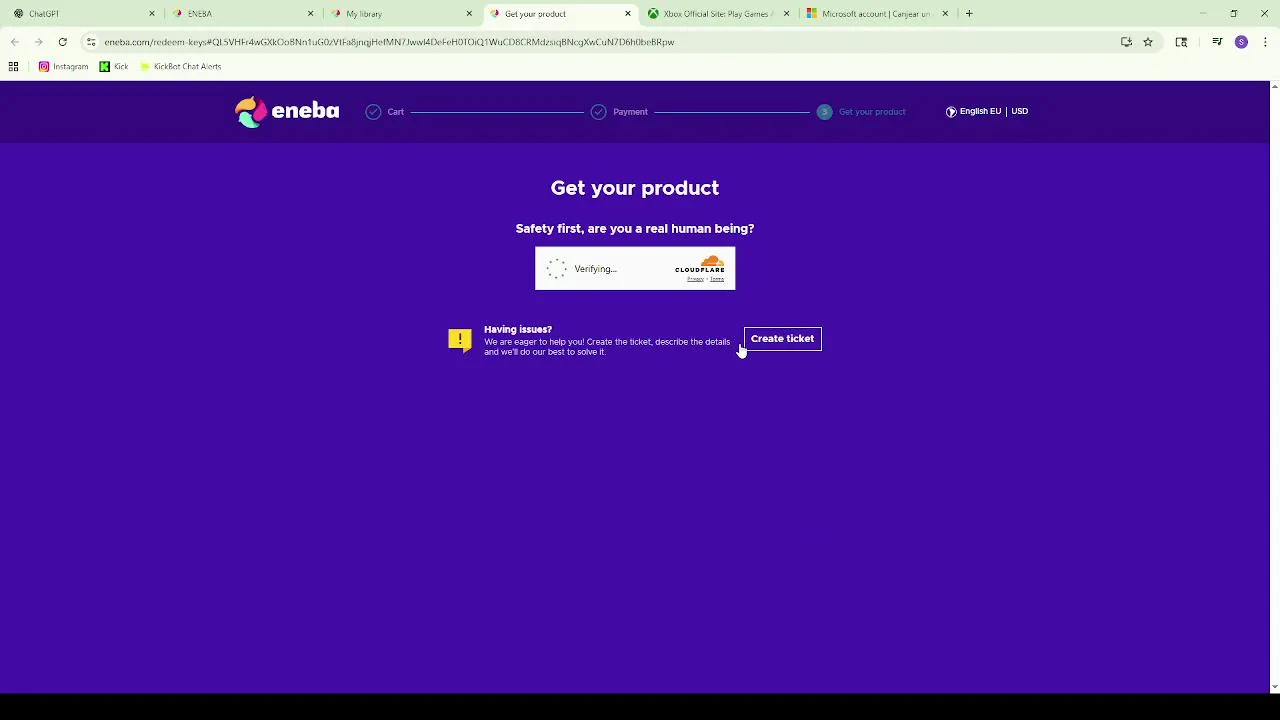Close the Microsoft account tab
The image size is (1280, 720).
945,14
